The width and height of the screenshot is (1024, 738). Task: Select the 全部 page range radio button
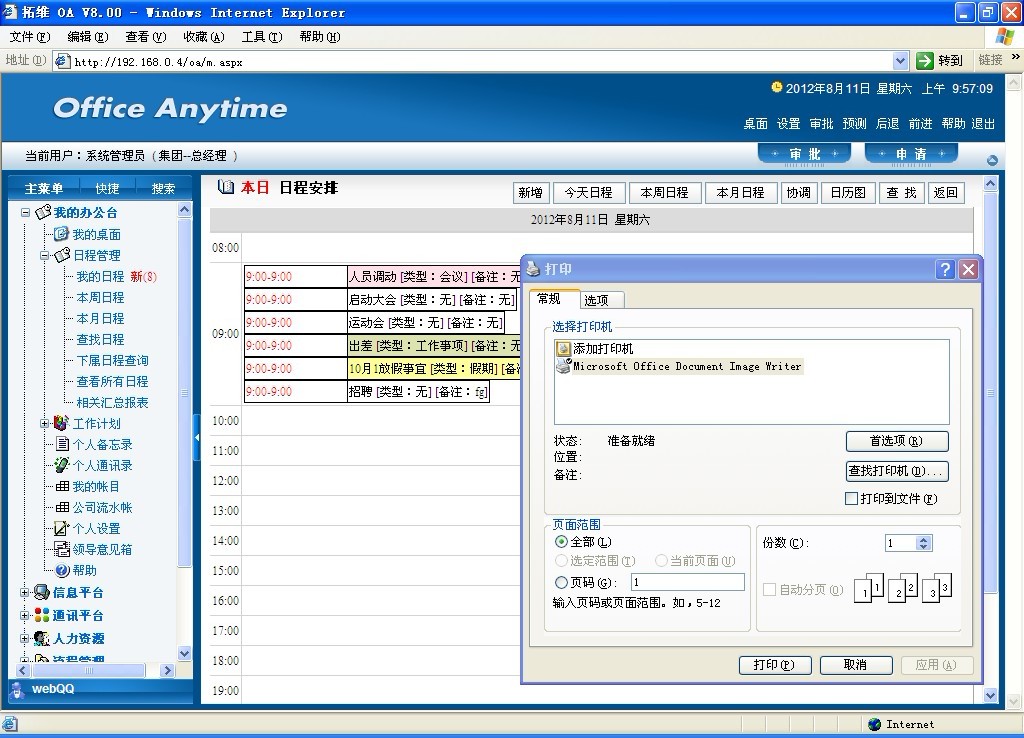tap(561, 542)
